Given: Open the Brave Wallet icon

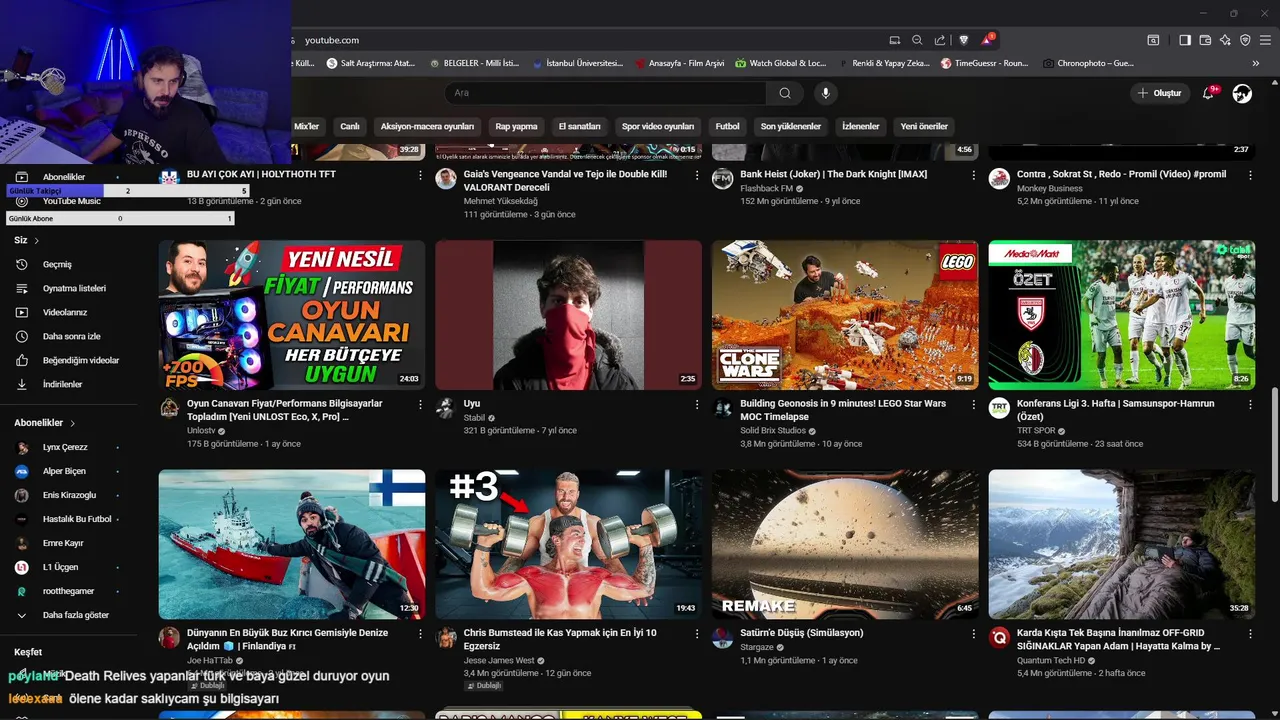Looking at the screenshot, I should (1205, 40).
